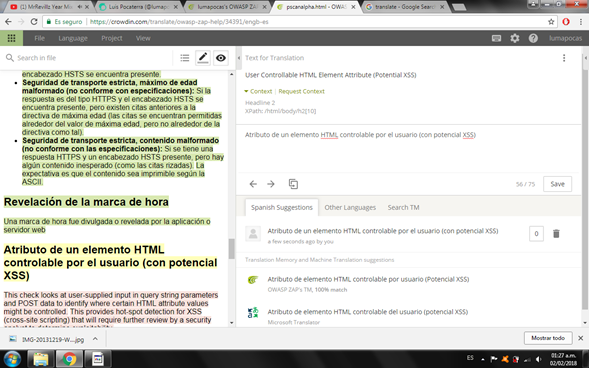
Task: Open the Chrome three-dot menu
Action: (580, 22)
